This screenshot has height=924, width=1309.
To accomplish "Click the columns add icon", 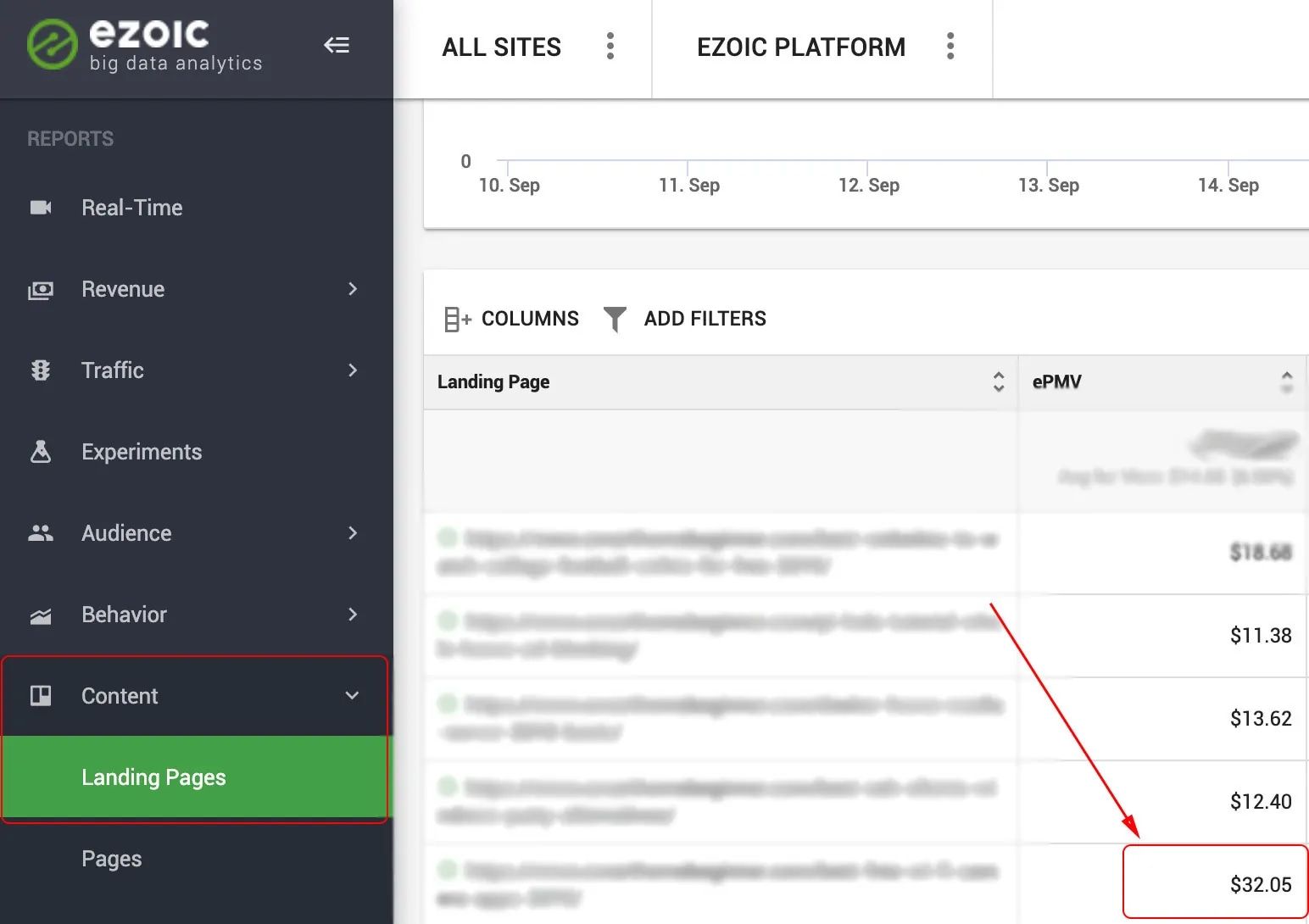I will tap(457, 320).
